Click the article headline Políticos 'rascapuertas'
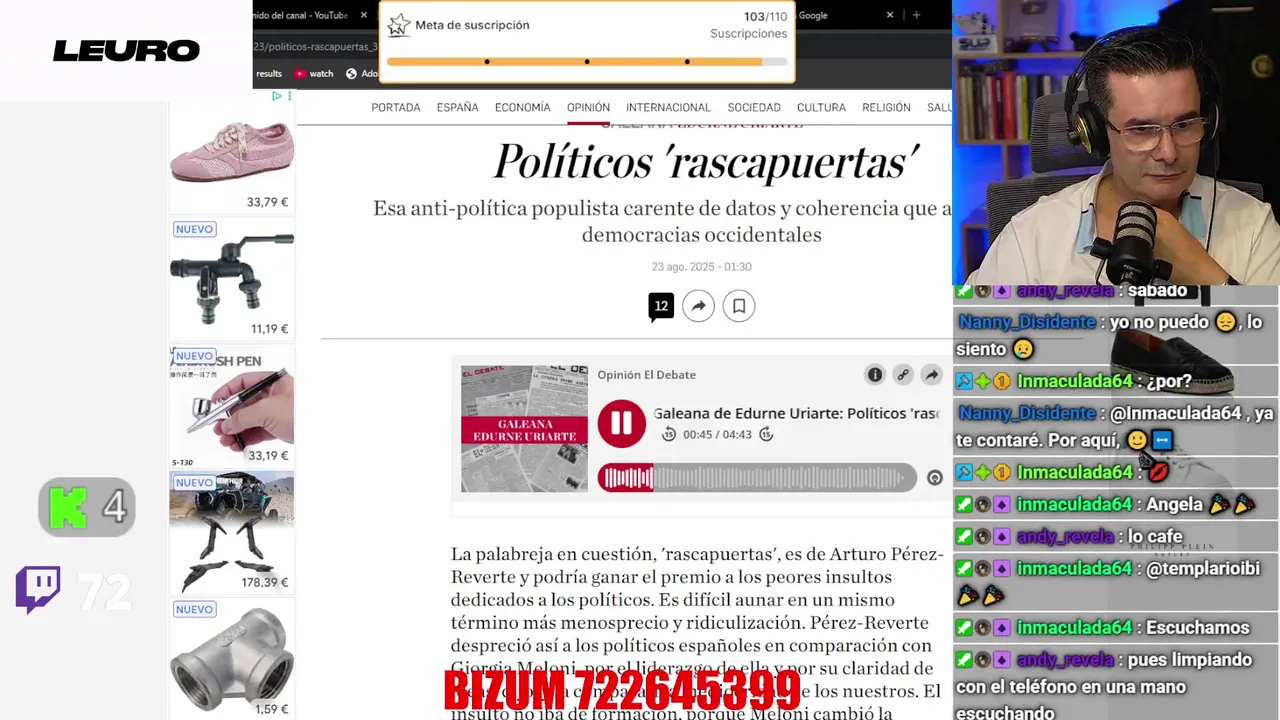 coord(707,161)
